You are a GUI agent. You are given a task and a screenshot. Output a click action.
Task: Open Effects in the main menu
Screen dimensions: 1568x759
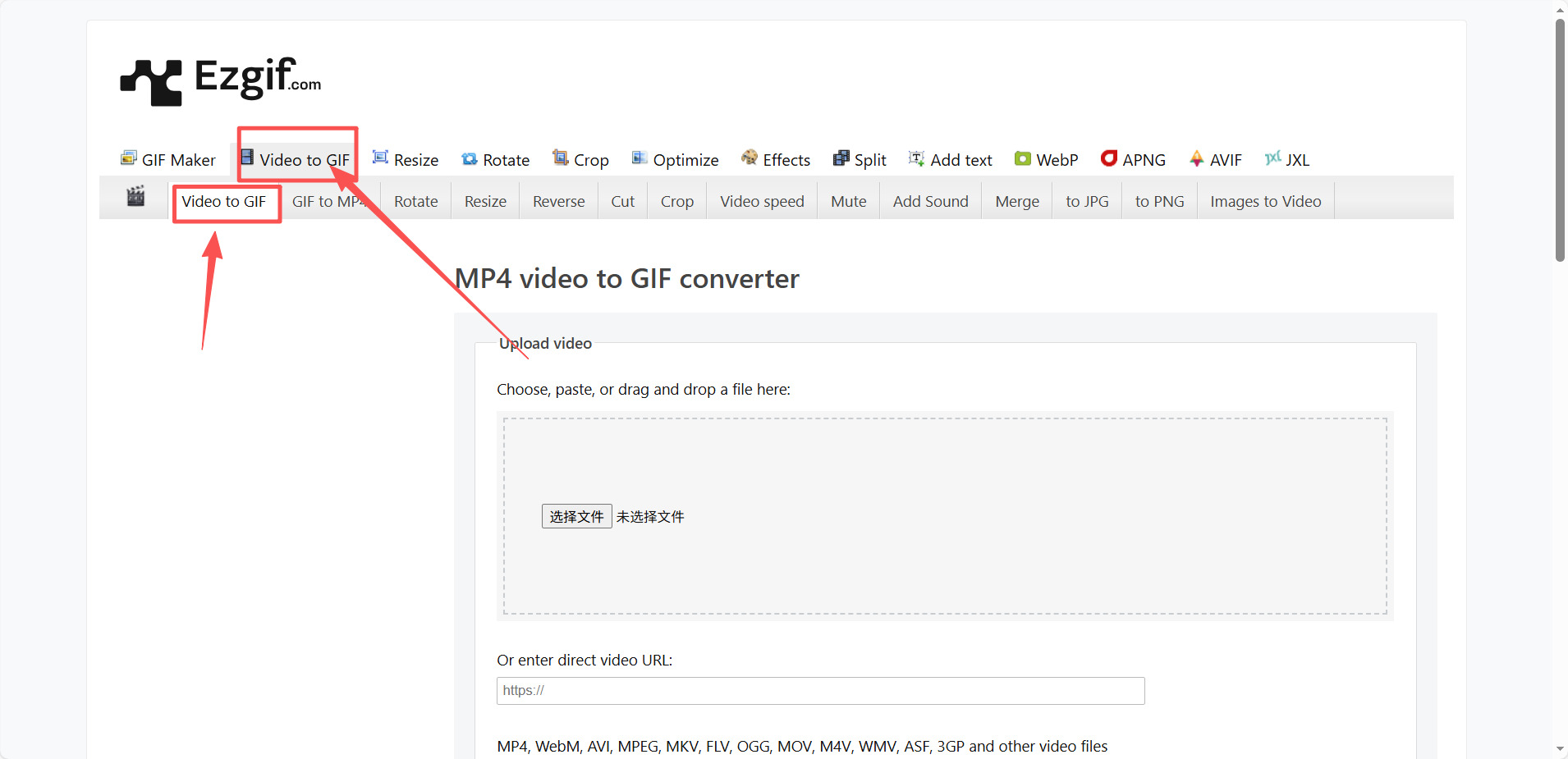pyautogui.click(x=776, y=160)
